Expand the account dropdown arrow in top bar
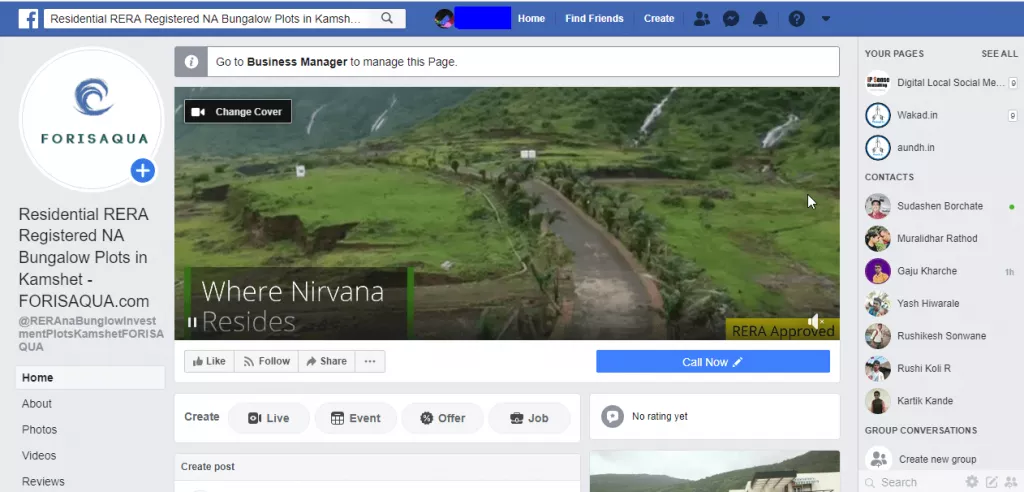 pos(825,18)
